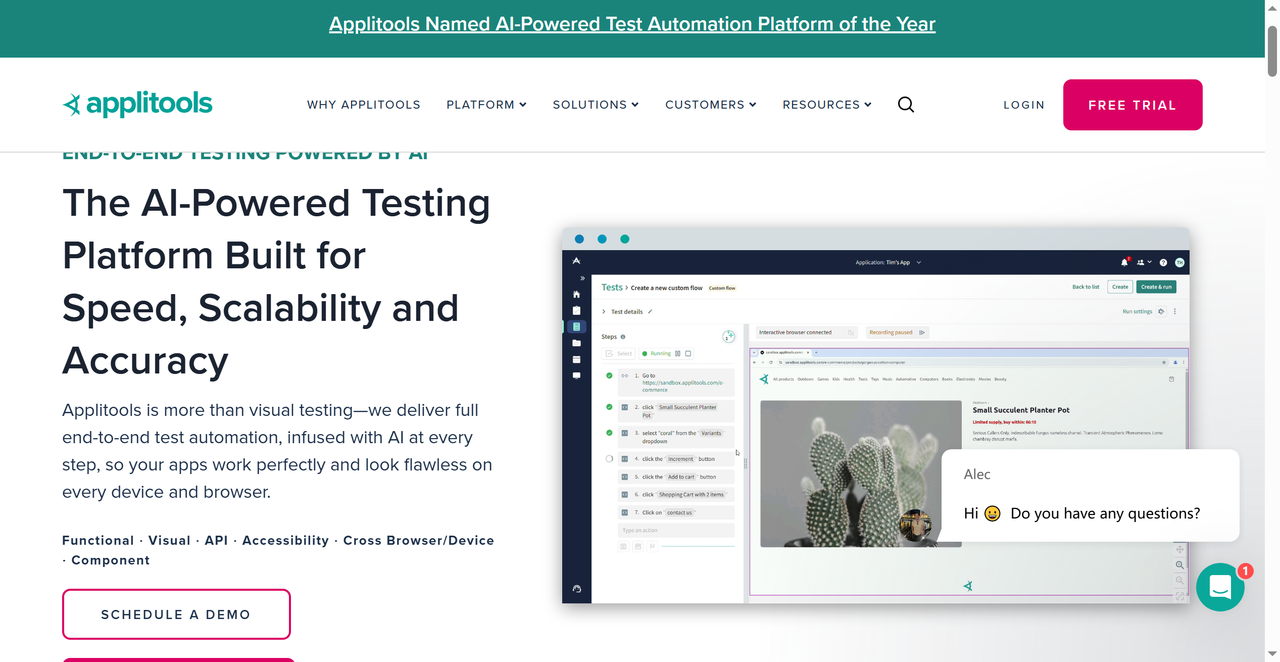Viewport: 1280px width, 662px height.
Task: Click the cactus product image in the preview
Action: click(861, 474)
